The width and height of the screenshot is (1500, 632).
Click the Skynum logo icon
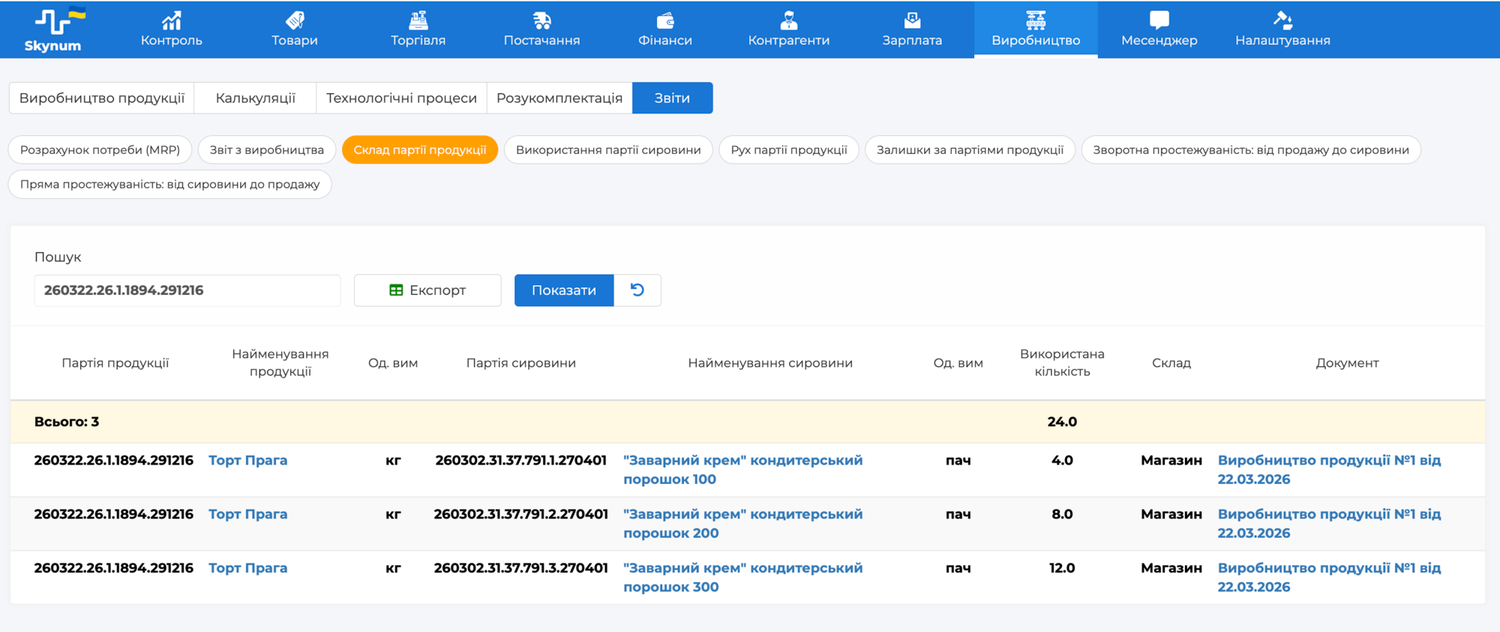tap(60, 22)
